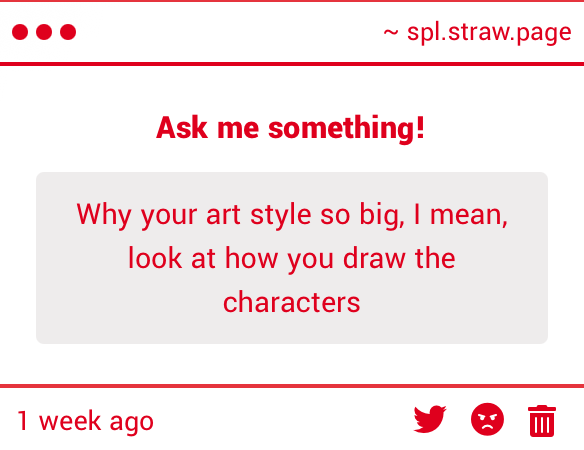Click the '1 week ago' timestamp
The height and width of the screenshot is (450, 584).
85,421
